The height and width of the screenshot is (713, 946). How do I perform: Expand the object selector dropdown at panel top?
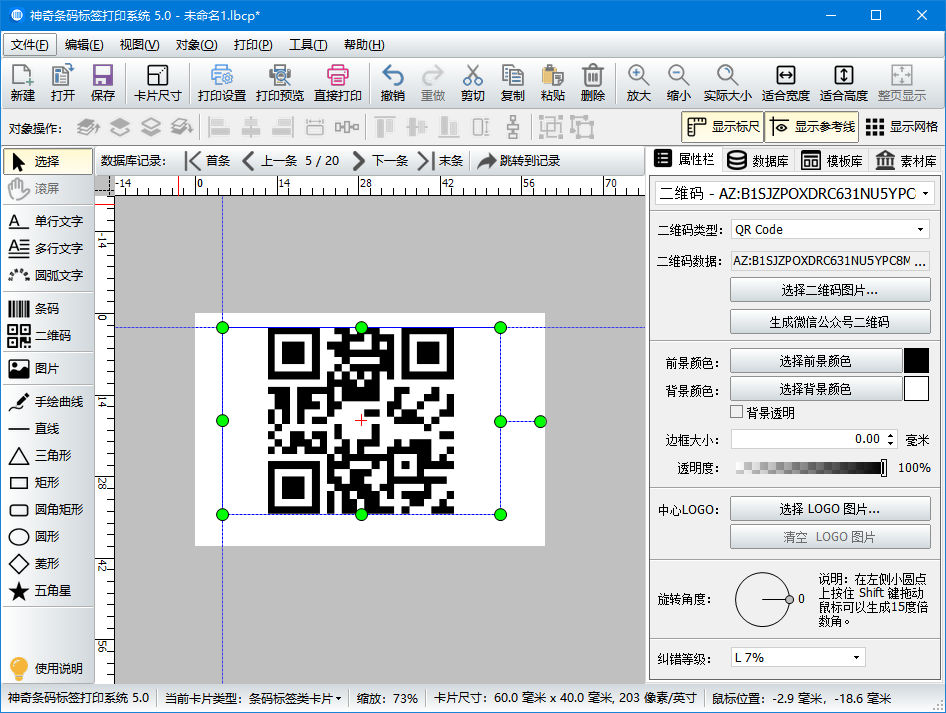tap(925, 194)
